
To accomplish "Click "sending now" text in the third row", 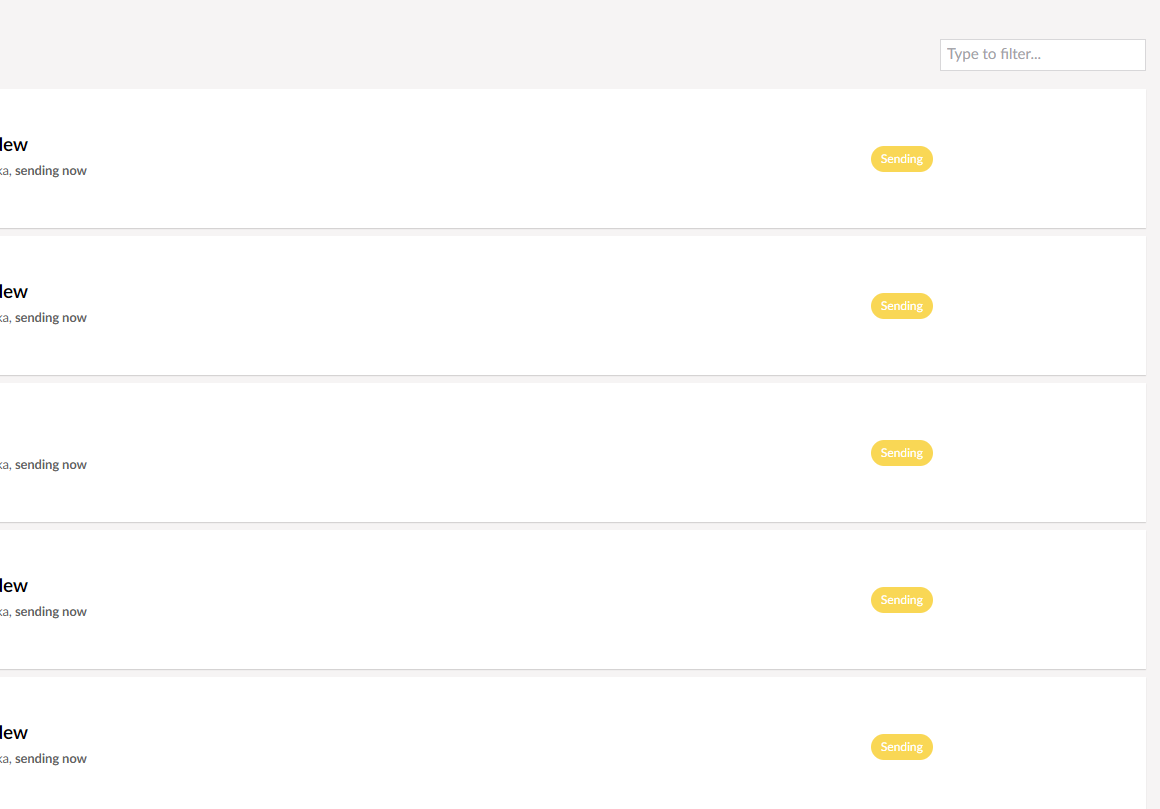I will click(51, 465).
